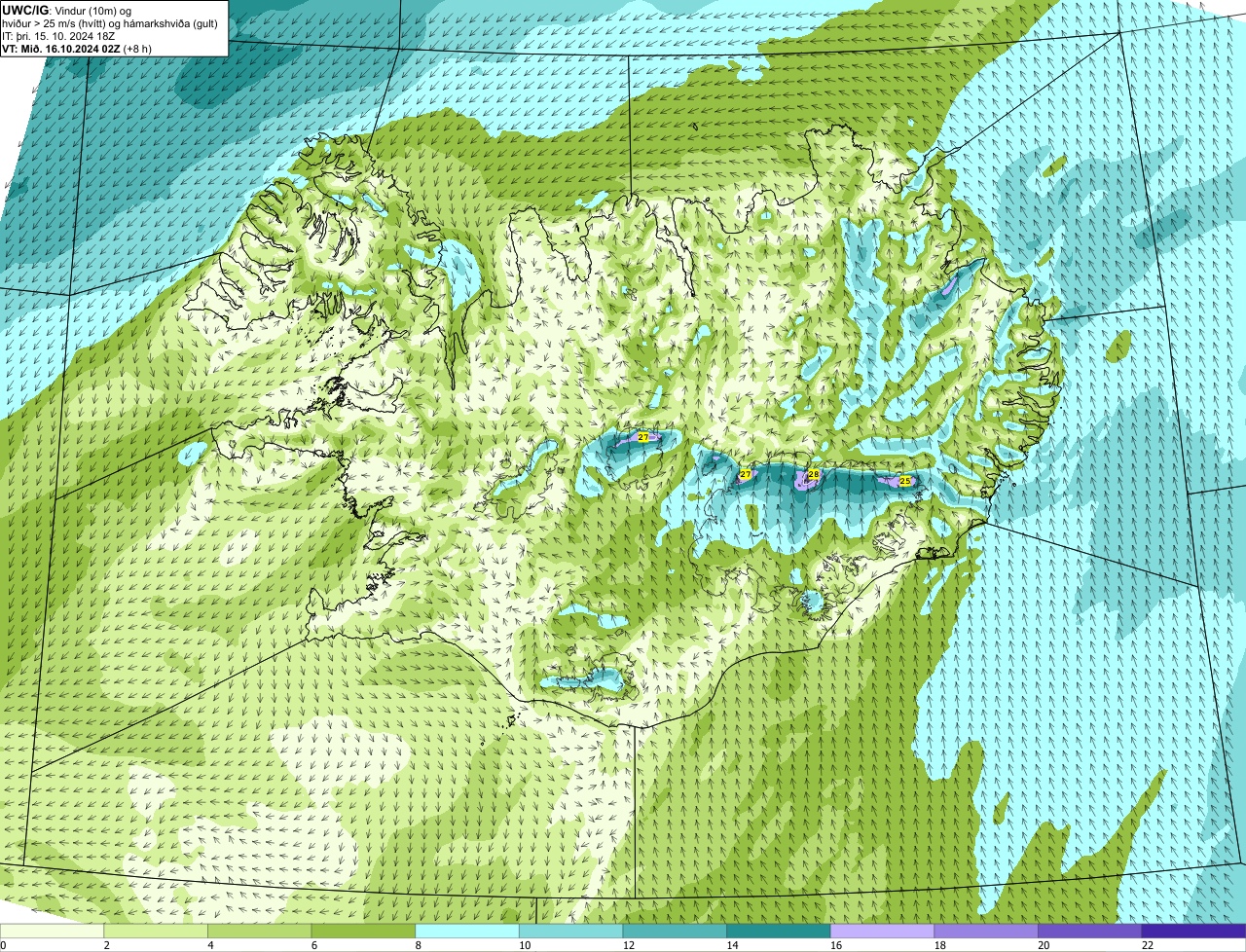The width and height of the screenshot is (1246, 952).
Task: Click the yellow gust label 25
Action: (x=905, y=481)
